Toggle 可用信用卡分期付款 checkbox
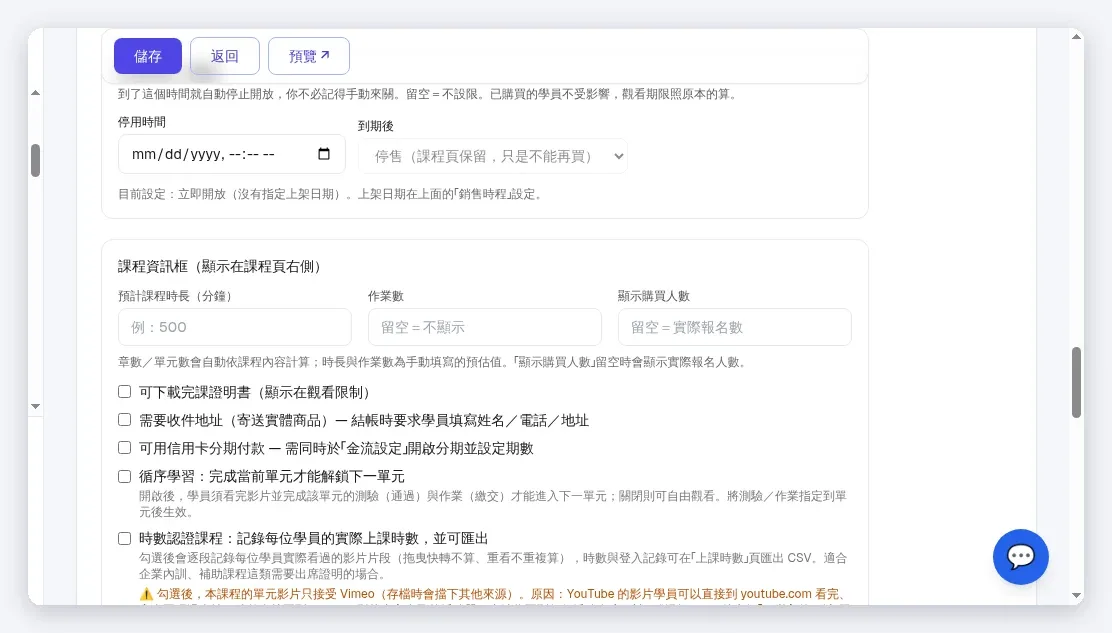The height and width of the screenshot is (633, 1112). [125, 447]
